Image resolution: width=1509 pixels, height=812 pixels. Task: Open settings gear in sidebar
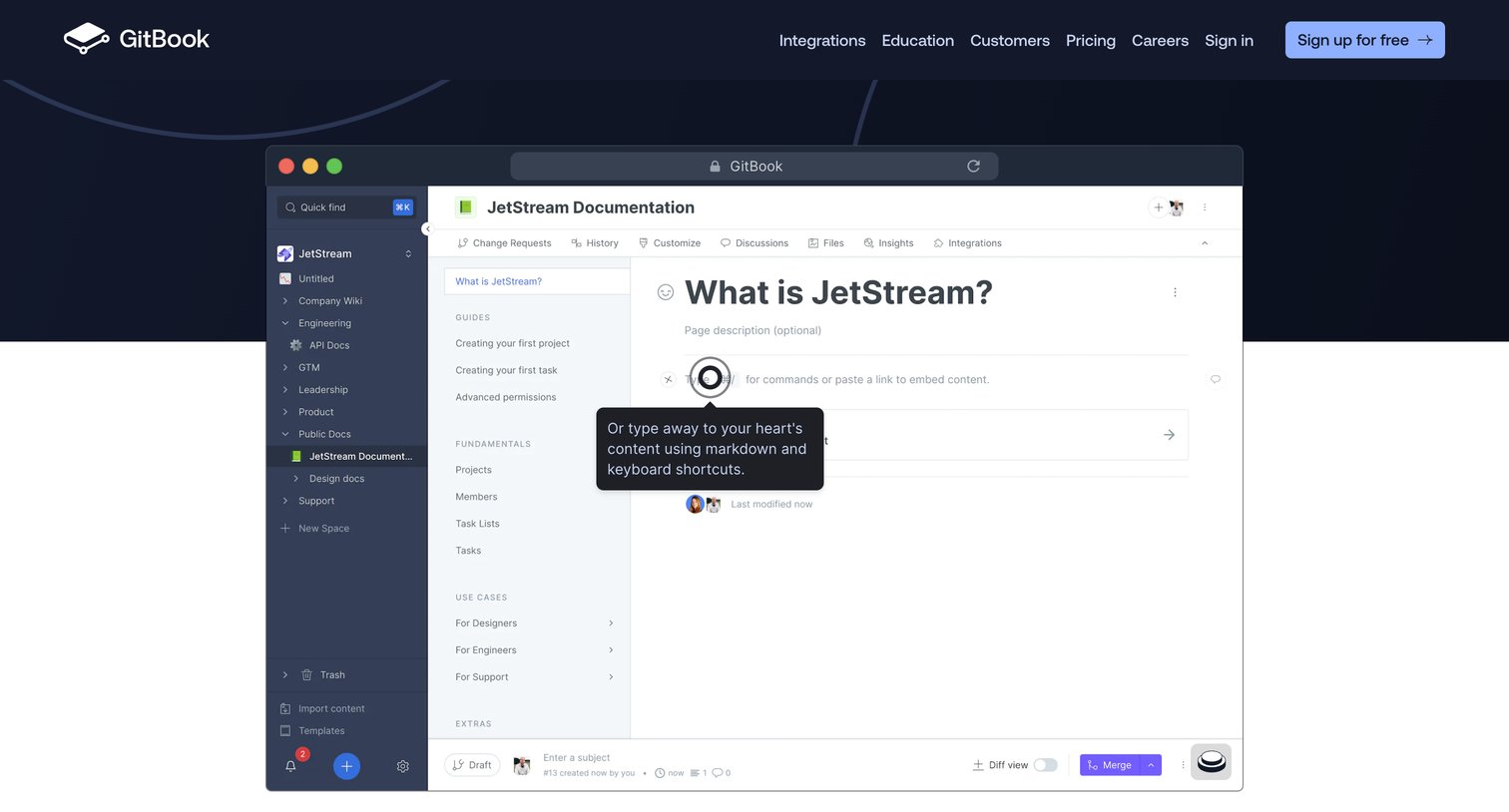tap(403, 766)
